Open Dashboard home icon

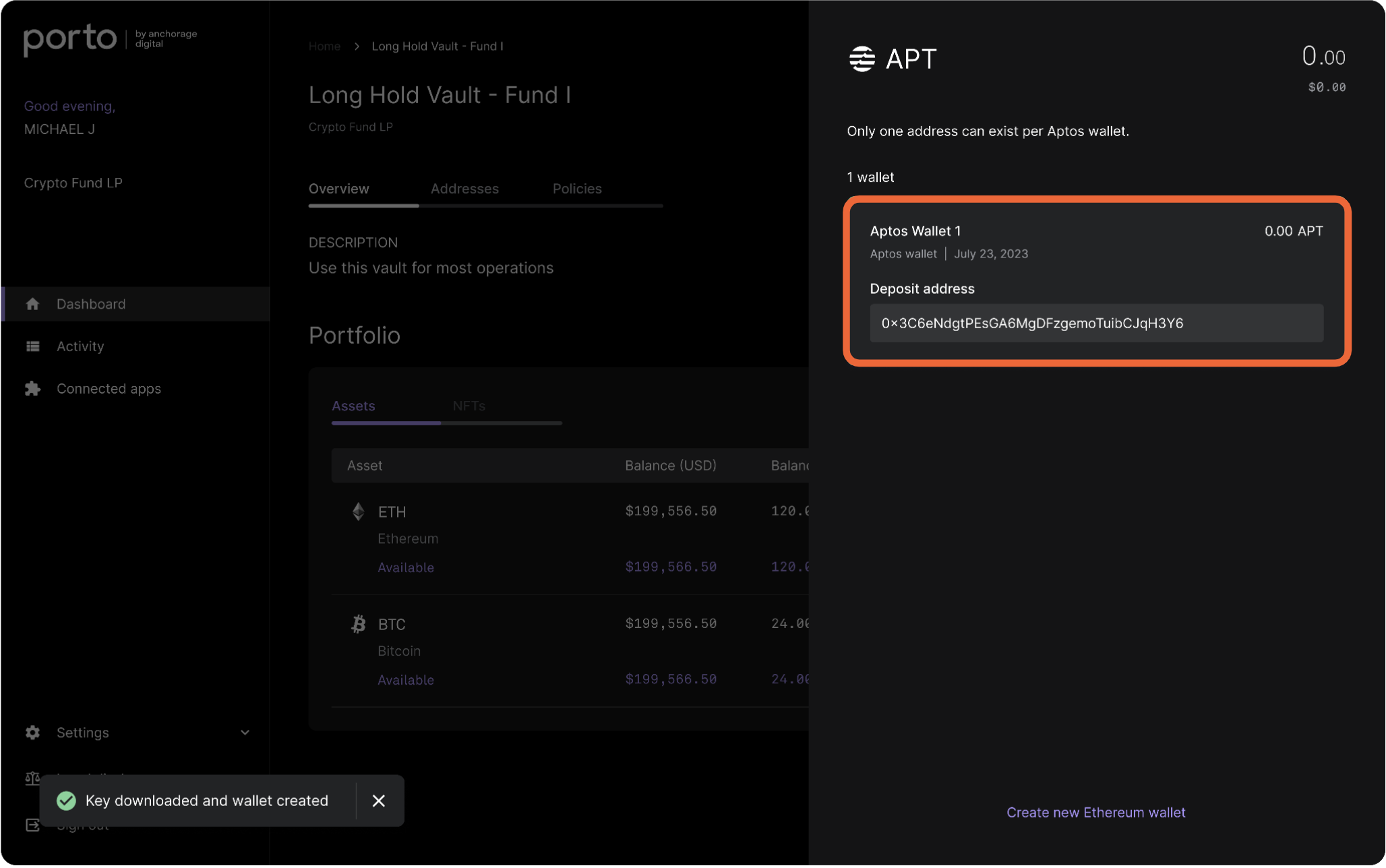point(32,304)
